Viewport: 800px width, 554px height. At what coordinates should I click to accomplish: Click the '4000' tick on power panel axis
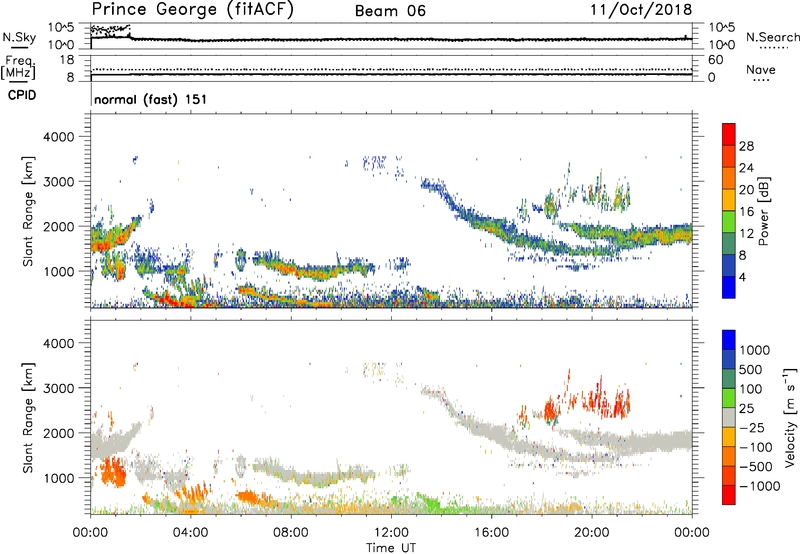coord(58,137)
